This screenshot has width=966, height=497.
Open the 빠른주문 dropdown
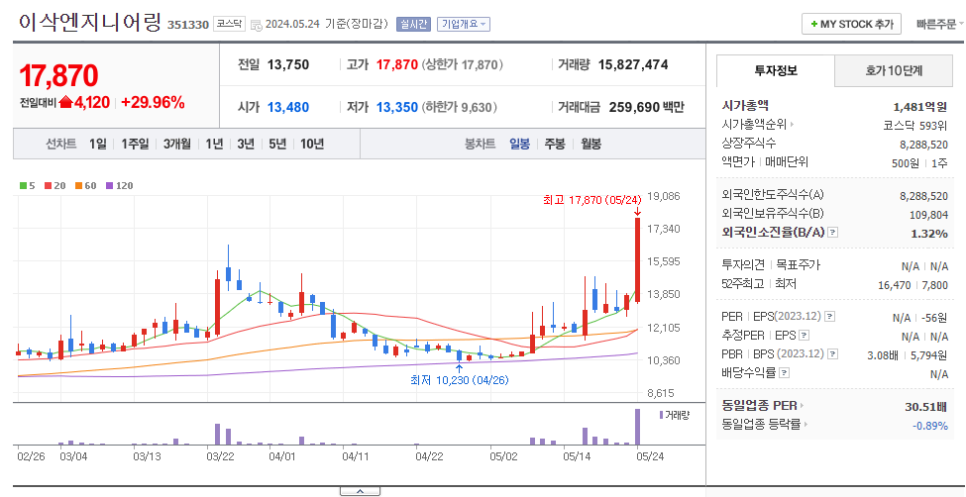[x=940, y=24]
